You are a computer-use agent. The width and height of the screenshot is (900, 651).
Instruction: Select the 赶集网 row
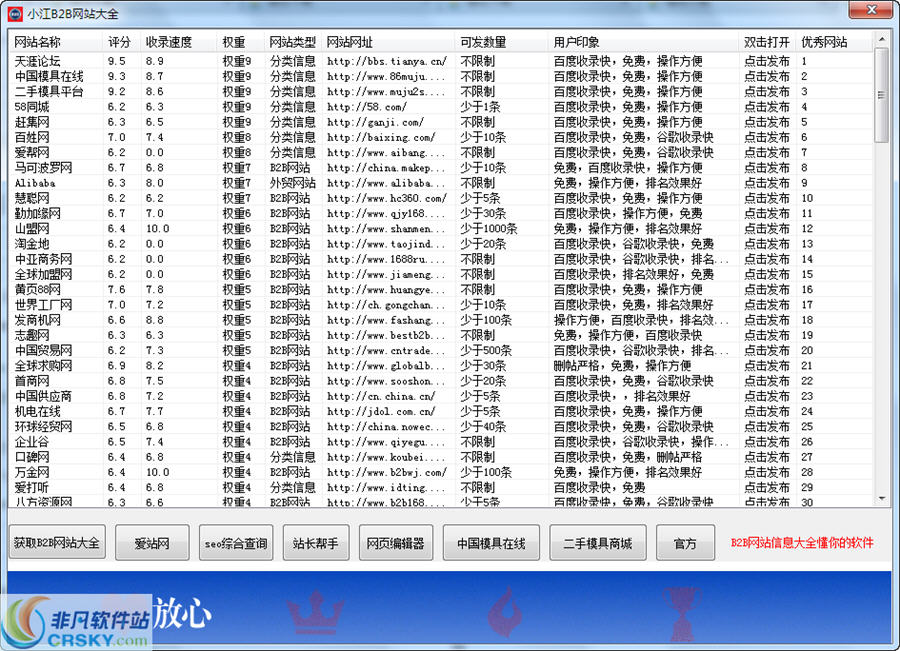[441, 122]
